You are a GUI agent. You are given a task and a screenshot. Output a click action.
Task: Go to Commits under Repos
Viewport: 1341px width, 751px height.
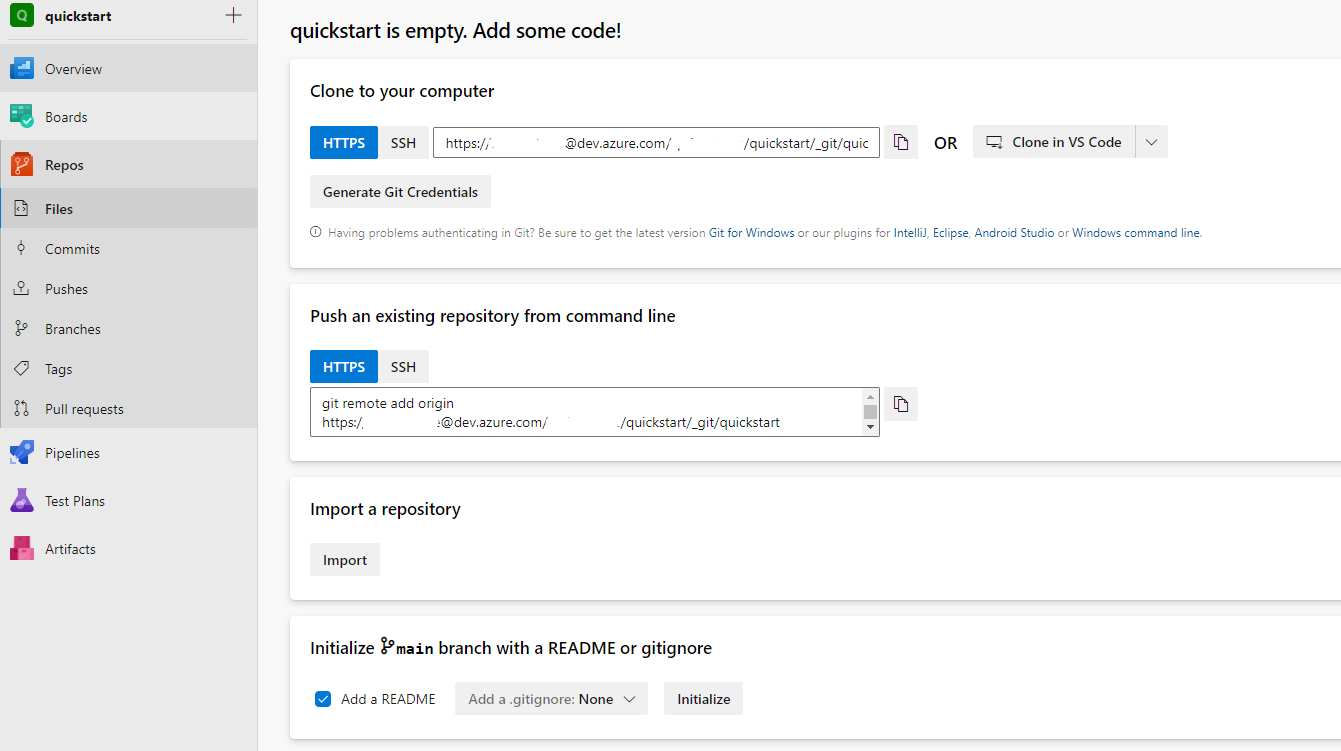click(128, 249)
